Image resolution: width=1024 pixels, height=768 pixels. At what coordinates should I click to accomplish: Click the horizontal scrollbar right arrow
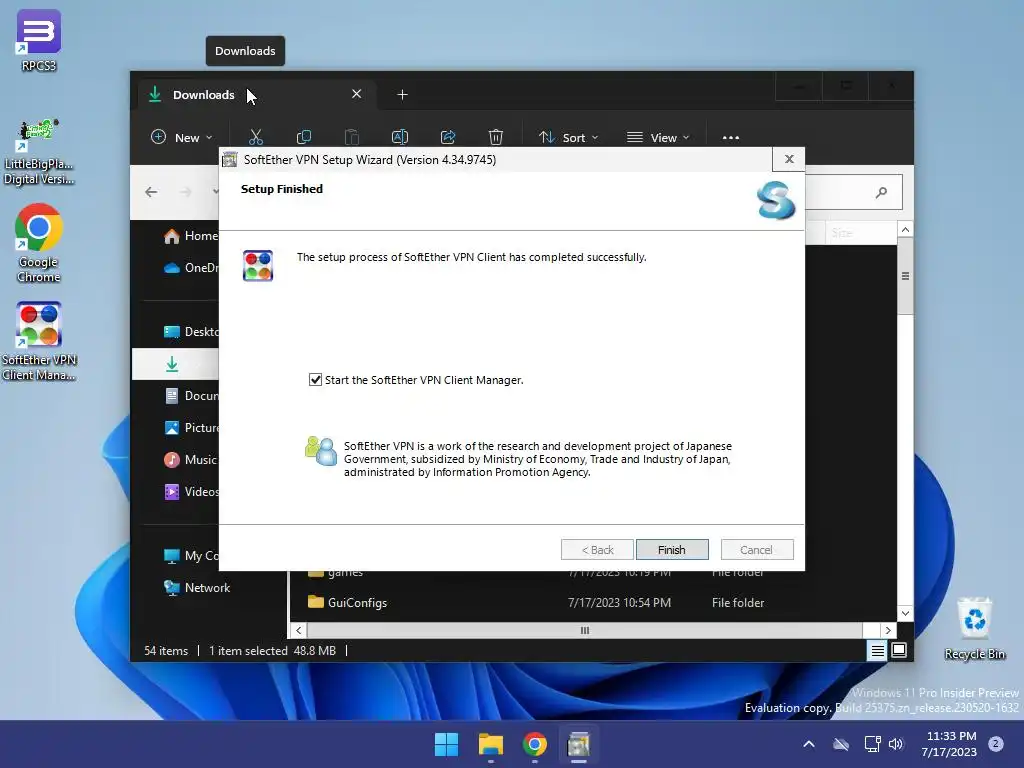pyautogui.click(x=888, y=630)
